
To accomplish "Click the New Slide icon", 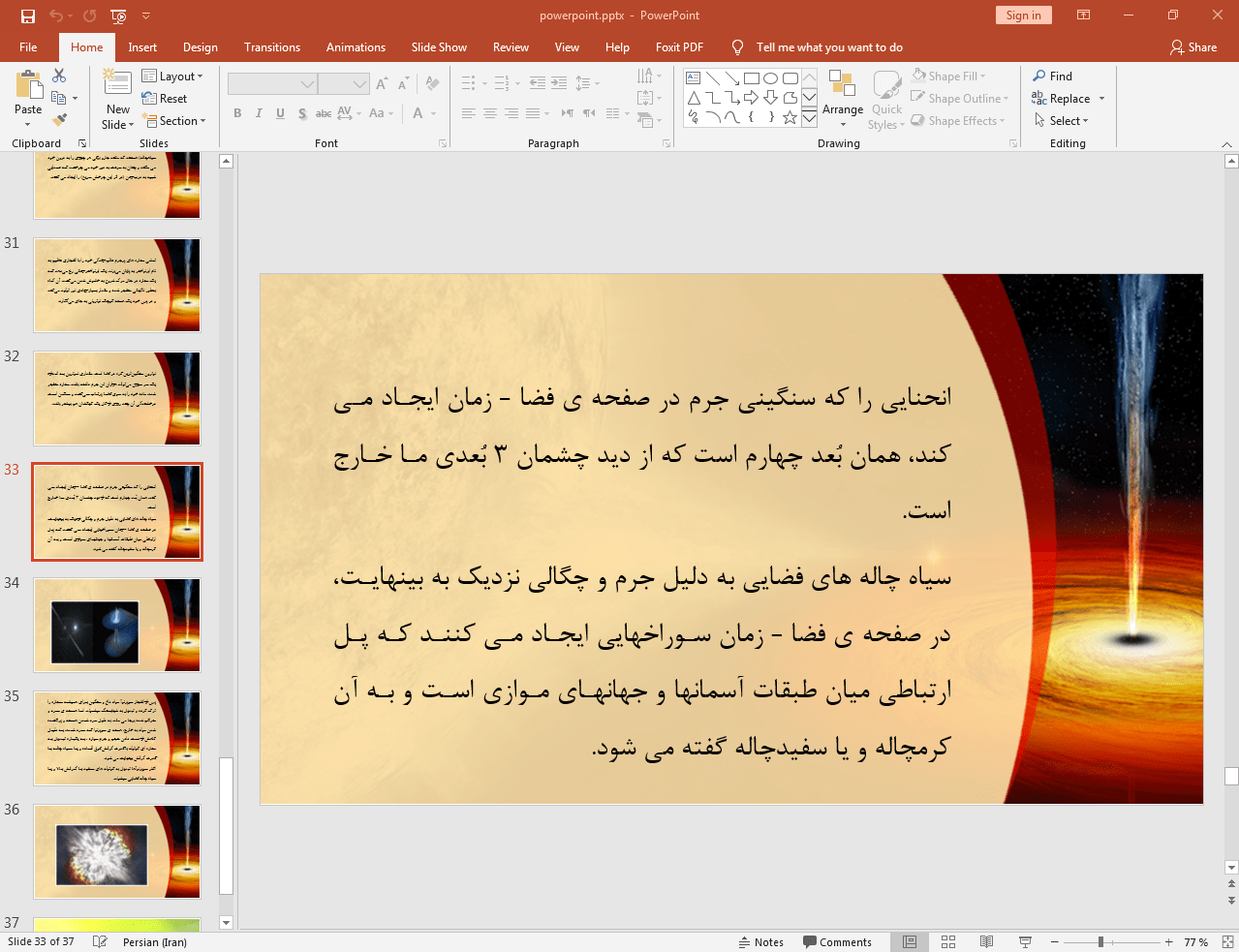I will pos(117,84).
